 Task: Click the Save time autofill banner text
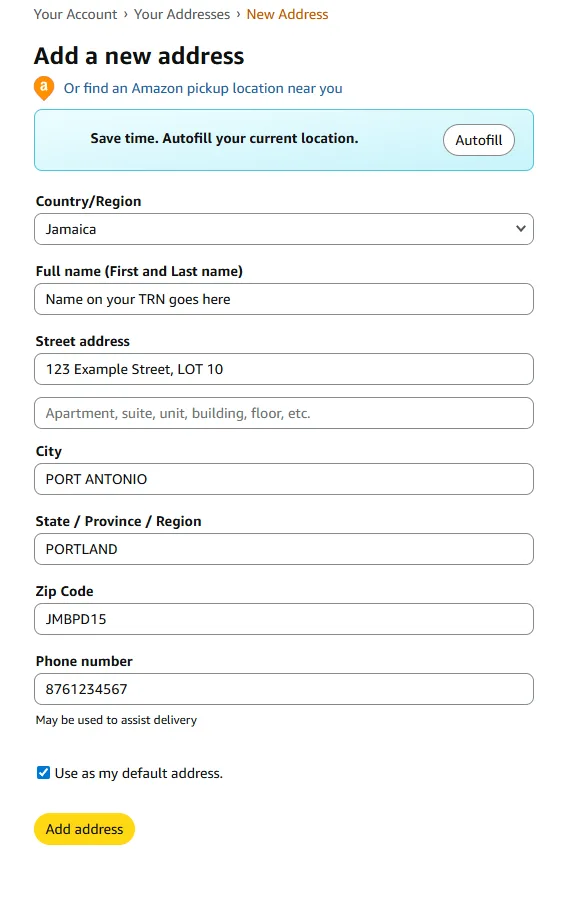(224, 138)
